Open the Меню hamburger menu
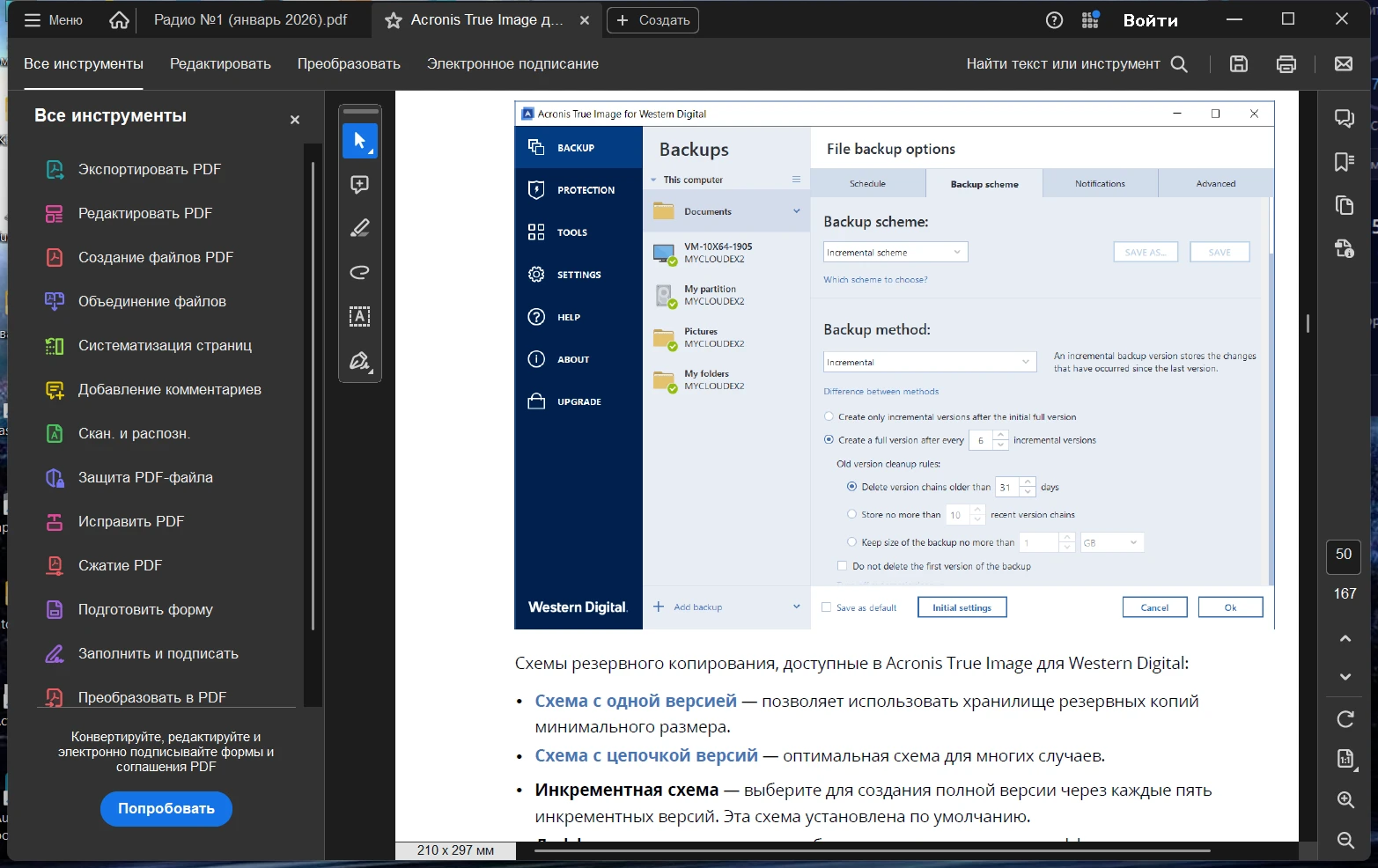This screenshot has height=868, width=1378. click(53, 20)
